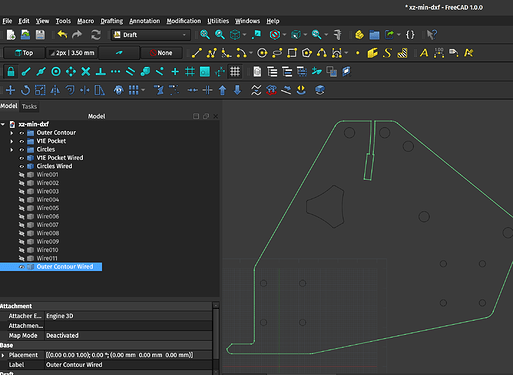
Task: Create a new document
Action: click(11, 35)
